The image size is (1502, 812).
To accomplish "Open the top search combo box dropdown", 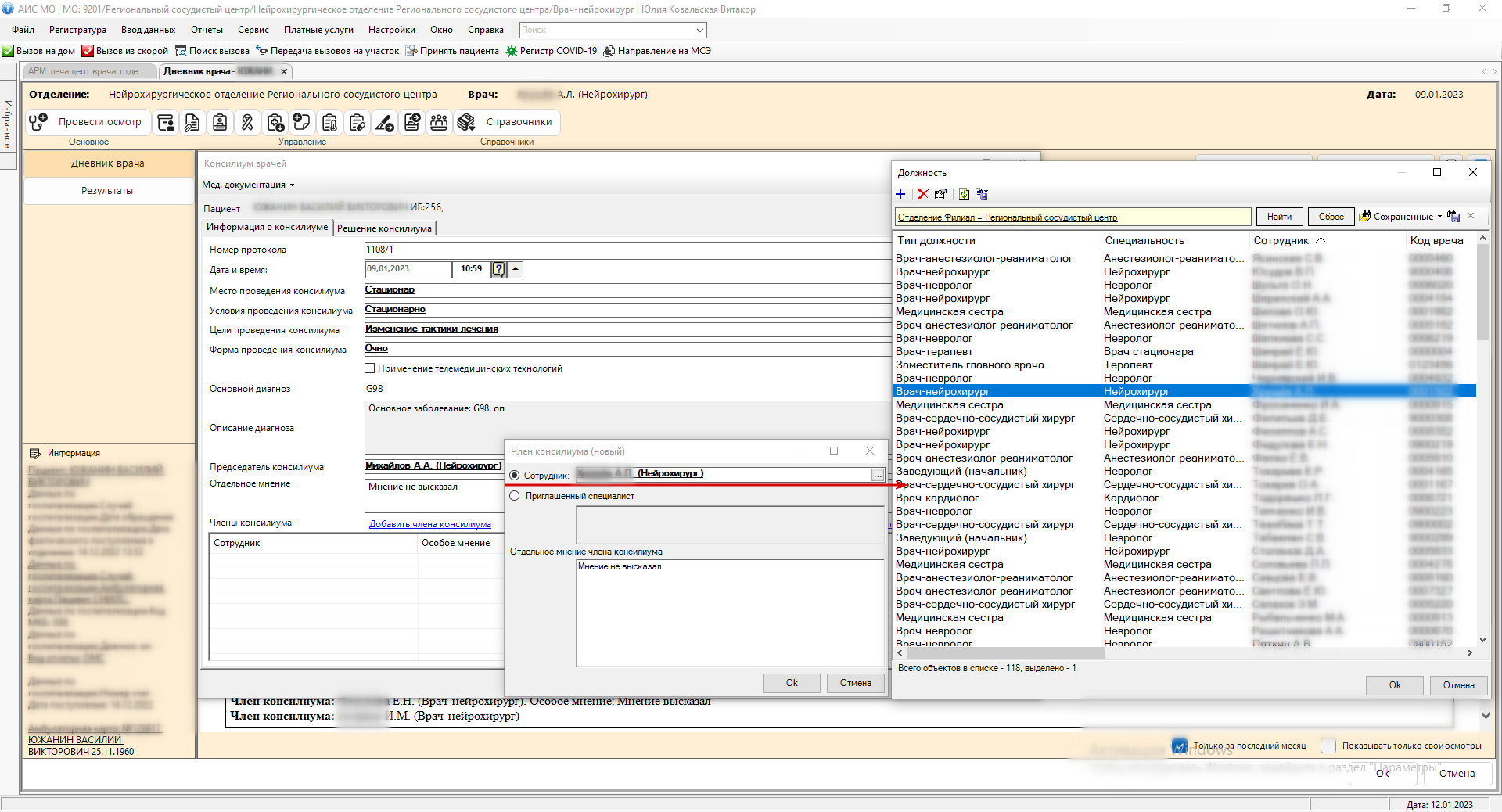I will [699, 30].
